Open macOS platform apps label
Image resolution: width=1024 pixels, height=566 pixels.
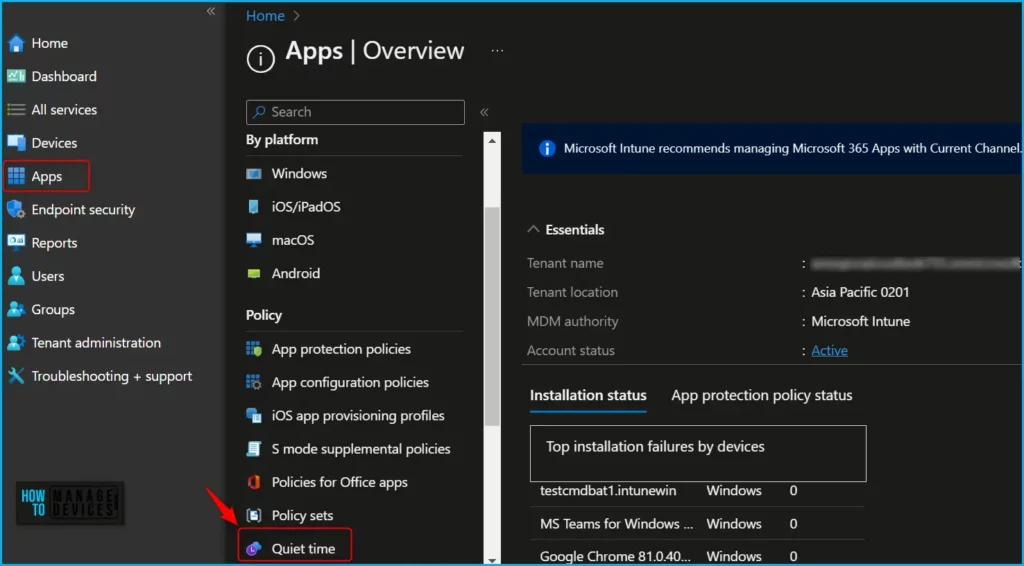(x=293, y=240)
